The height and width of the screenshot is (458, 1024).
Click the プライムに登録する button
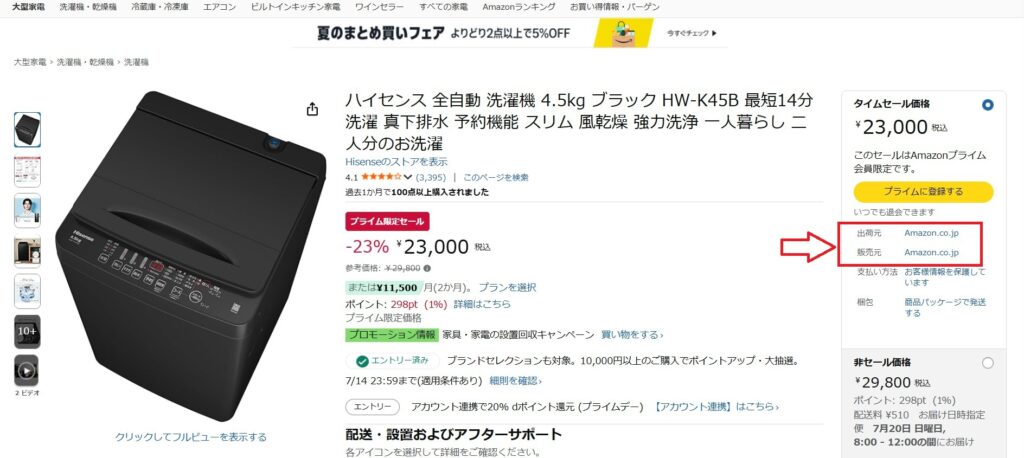point(923,192)
